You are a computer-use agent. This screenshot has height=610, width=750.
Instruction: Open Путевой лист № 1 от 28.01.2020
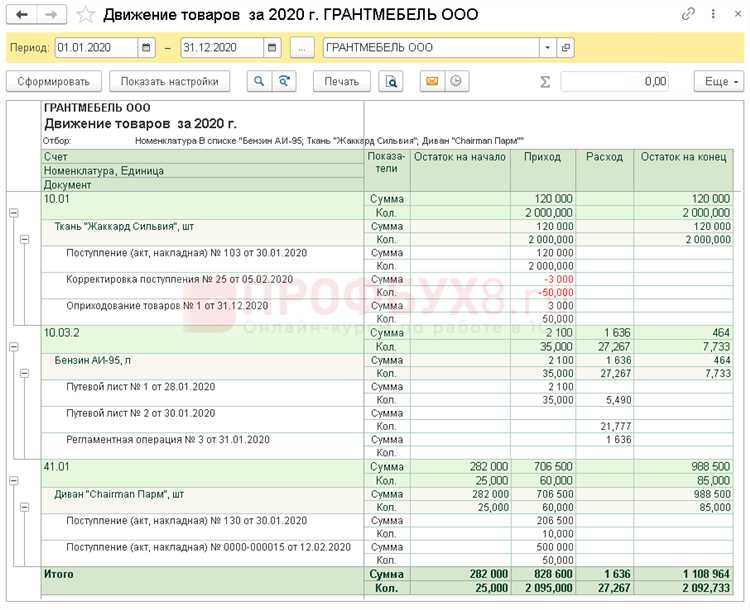pyautogui.click(x=141, y=387)
